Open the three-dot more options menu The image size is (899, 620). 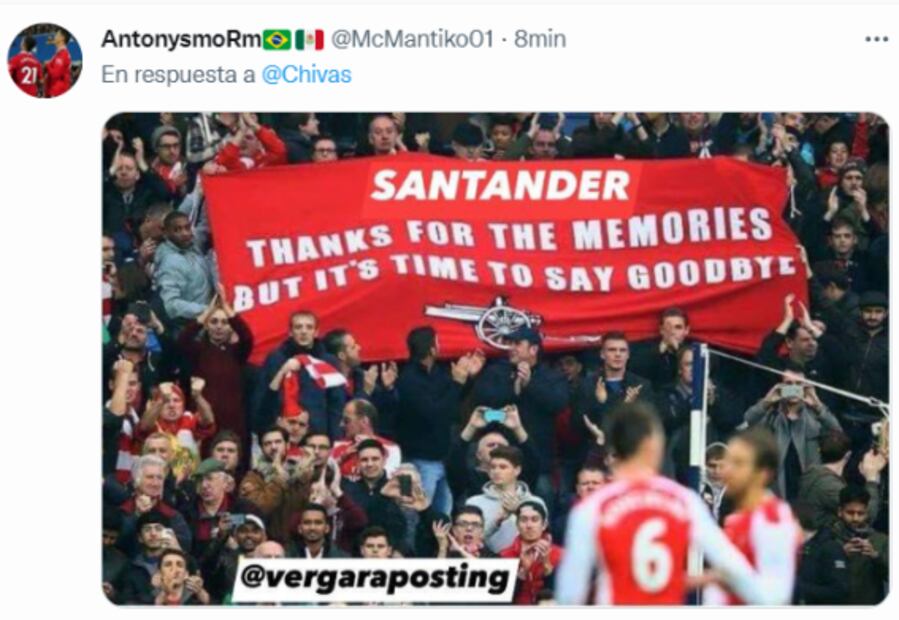click(x=876, y=40)
